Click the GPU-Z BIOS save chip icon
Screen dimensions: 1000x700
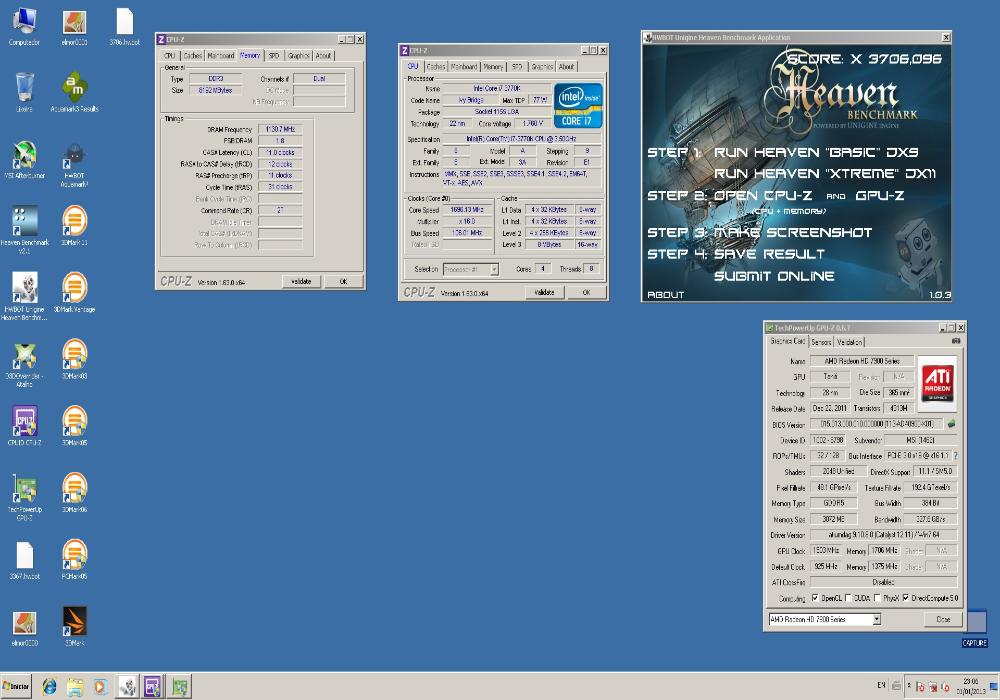(x=951, y=423)
